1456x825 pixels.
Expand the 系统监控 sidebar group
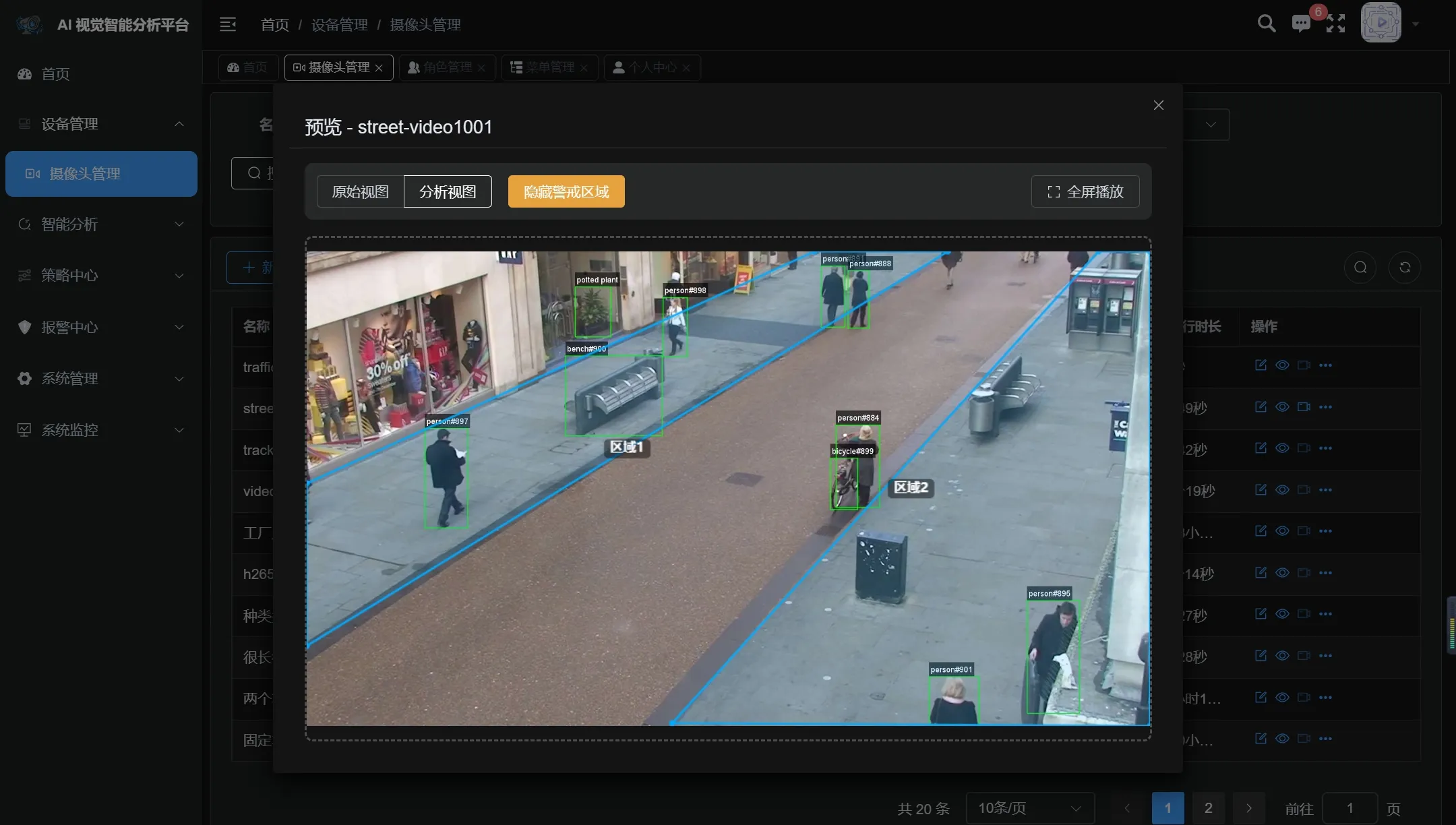(x=101, y=430)
